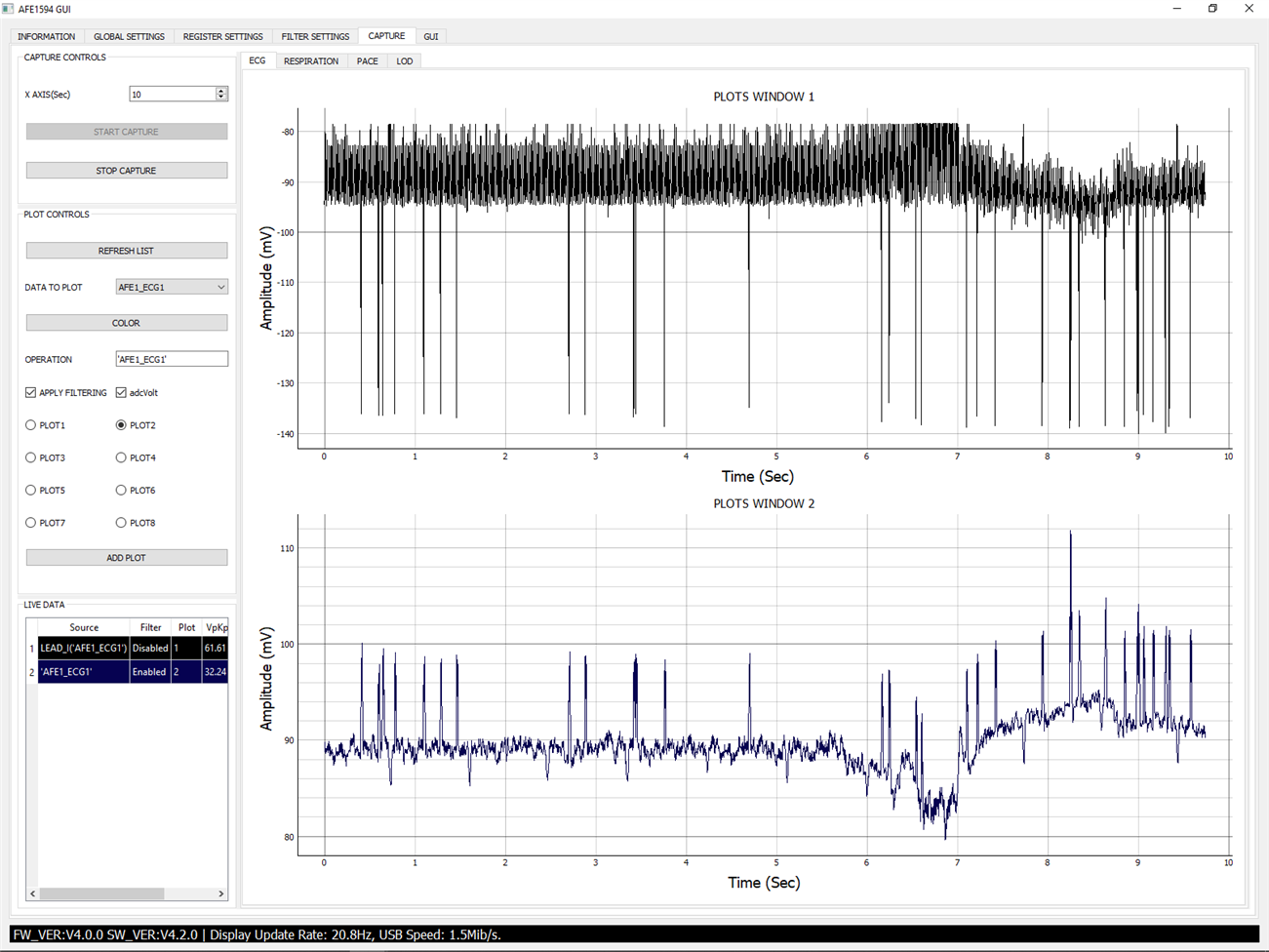Image resolution: width=1269 pixels, height=952 pixels.
Task: Select the PLOT1 radio button
Action: [30, 425]
